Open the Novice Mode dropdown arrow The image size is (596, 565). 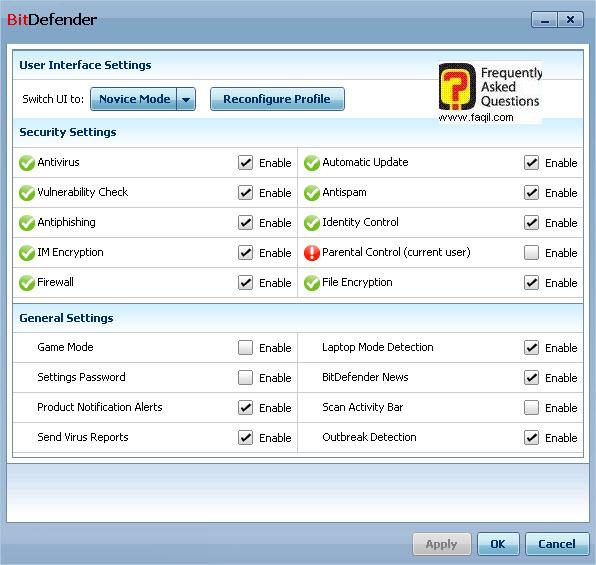tap(186, 99)
